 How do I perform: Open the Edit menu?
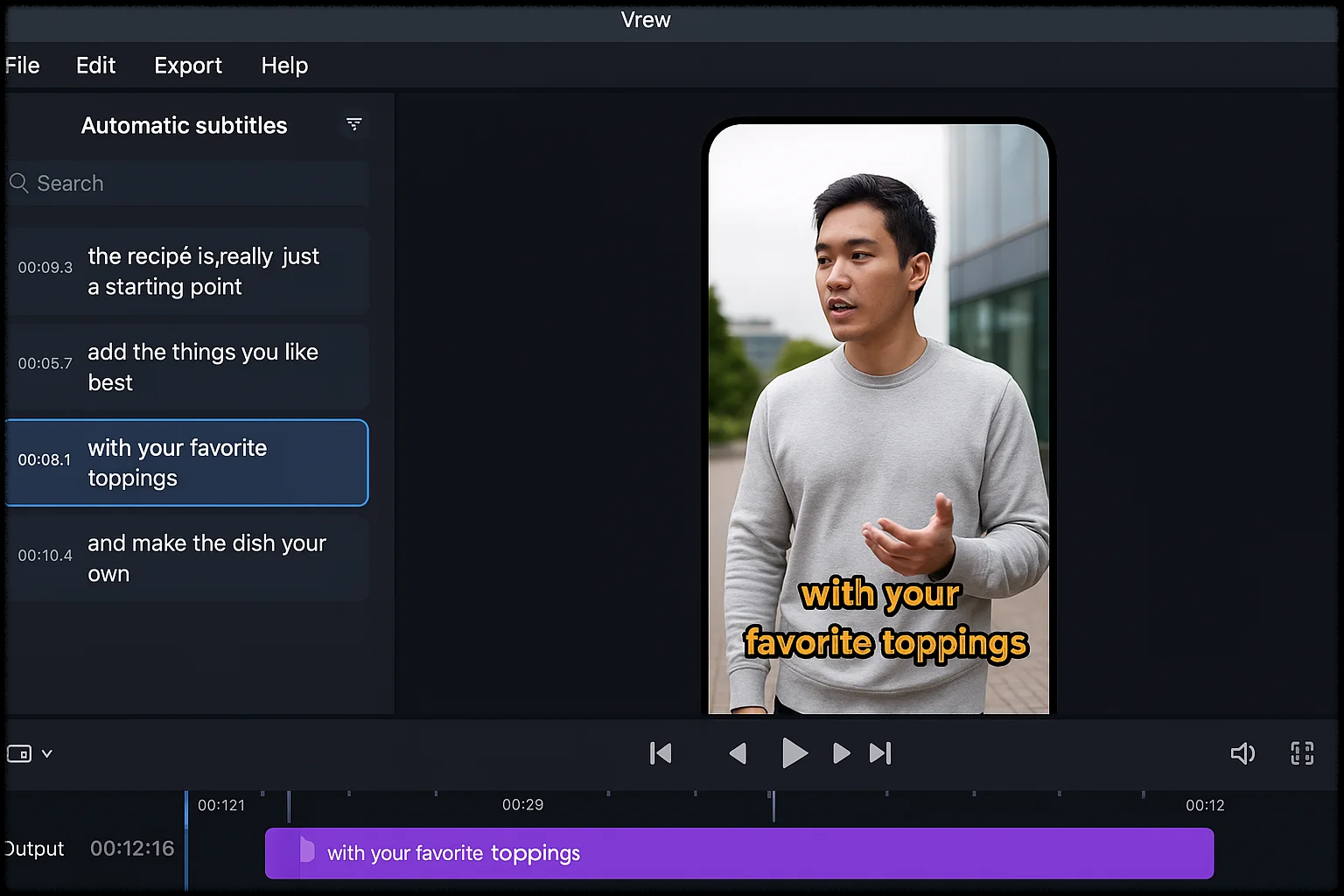tap(95, 66)
